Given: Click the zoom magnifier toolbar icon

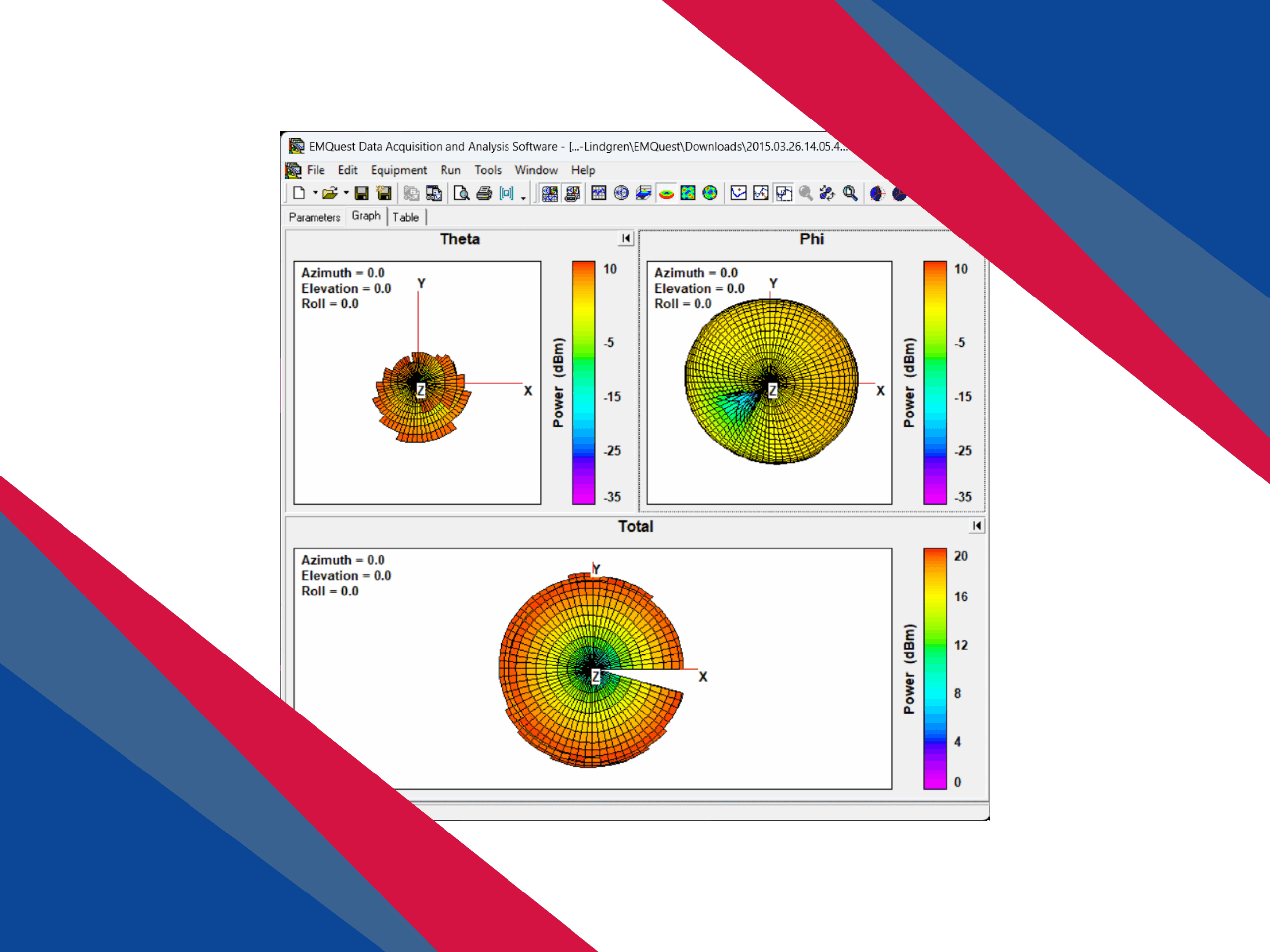Looking at the screenshot, I should click(x=850, y=193).
